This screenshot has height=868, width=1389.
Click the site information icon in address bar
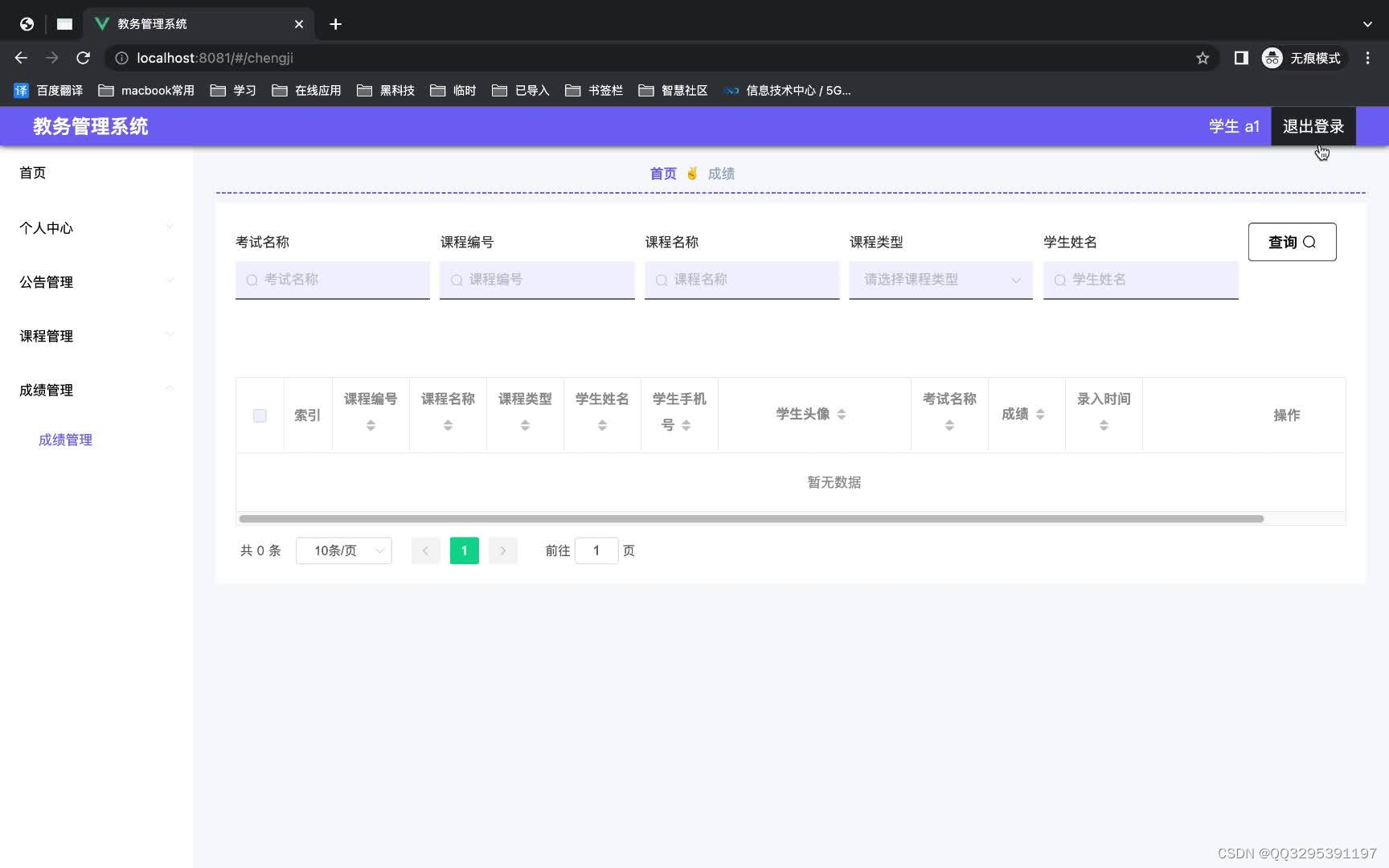[121, 58]
